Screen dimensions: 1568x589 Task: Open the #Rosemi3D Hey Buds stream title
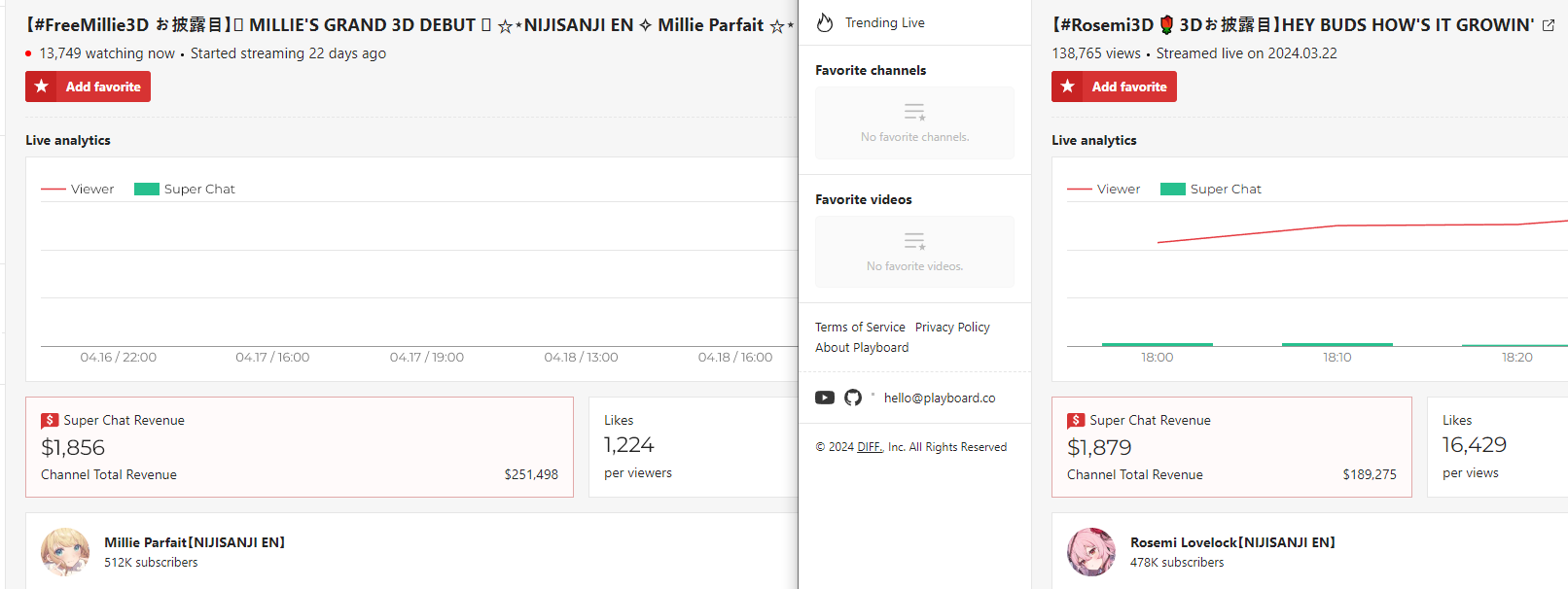(x=1293, y=25)
